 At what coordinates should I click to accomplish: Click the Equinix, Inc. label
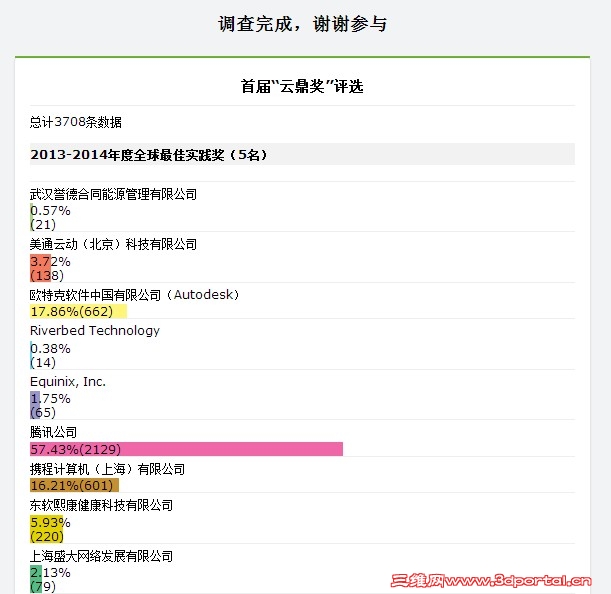68,382
